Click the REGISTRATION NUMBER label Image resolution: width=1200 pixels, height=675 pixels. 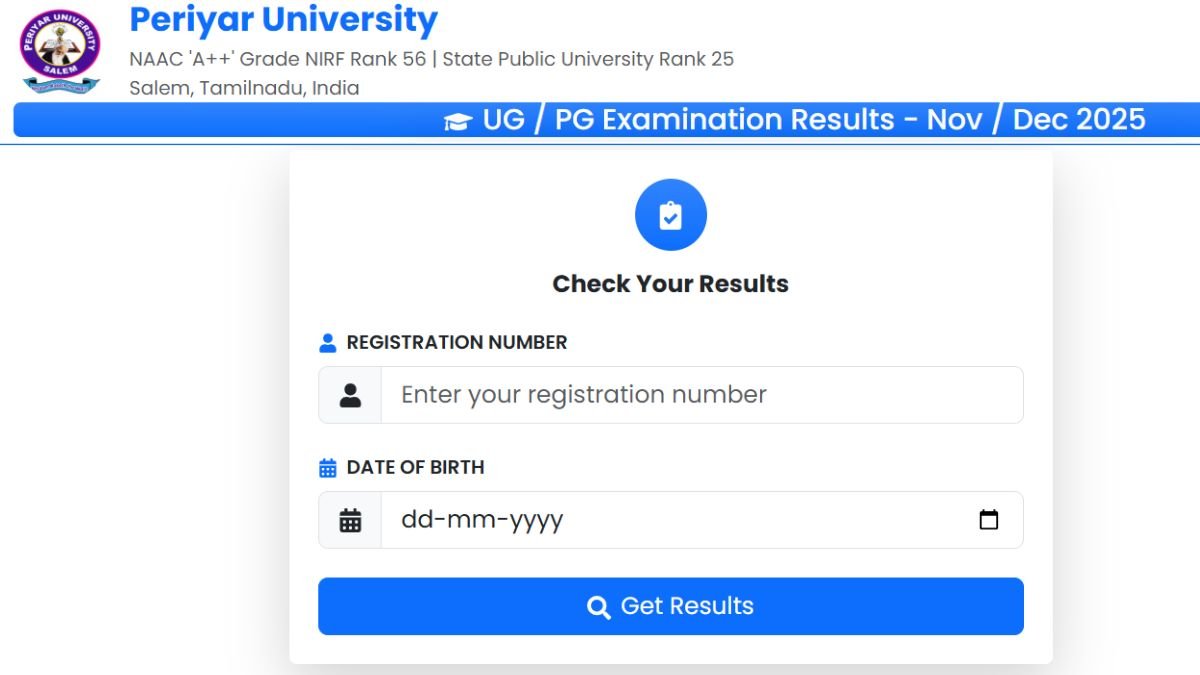coord(456,341)
